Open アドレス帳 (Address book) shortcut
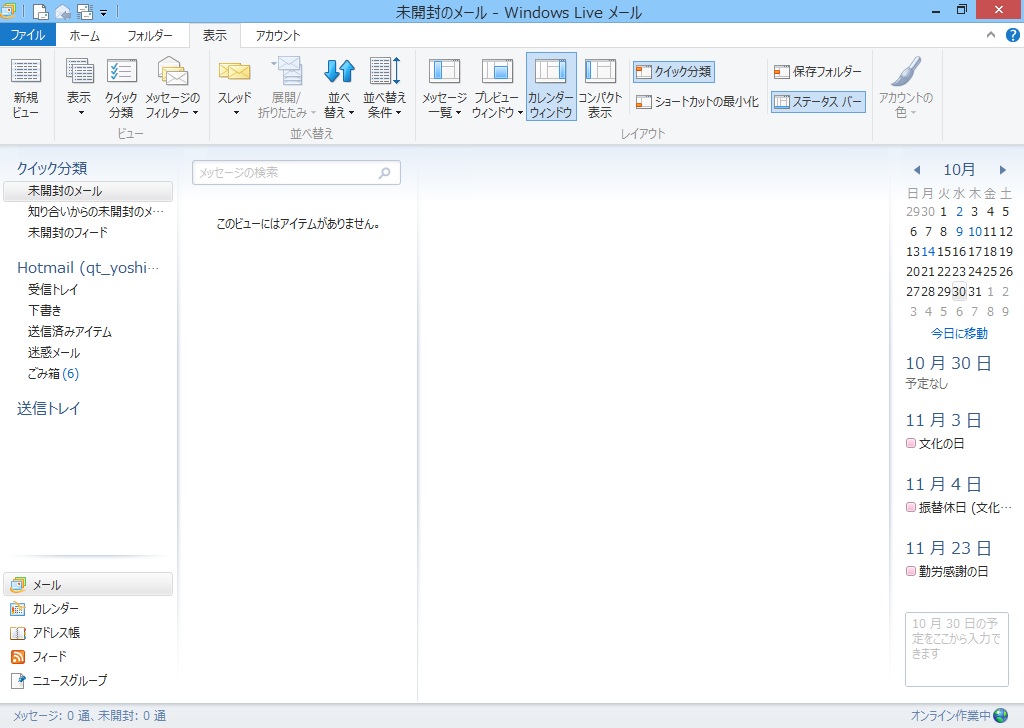The image size is (1024, 728). (x=56, y=633)
